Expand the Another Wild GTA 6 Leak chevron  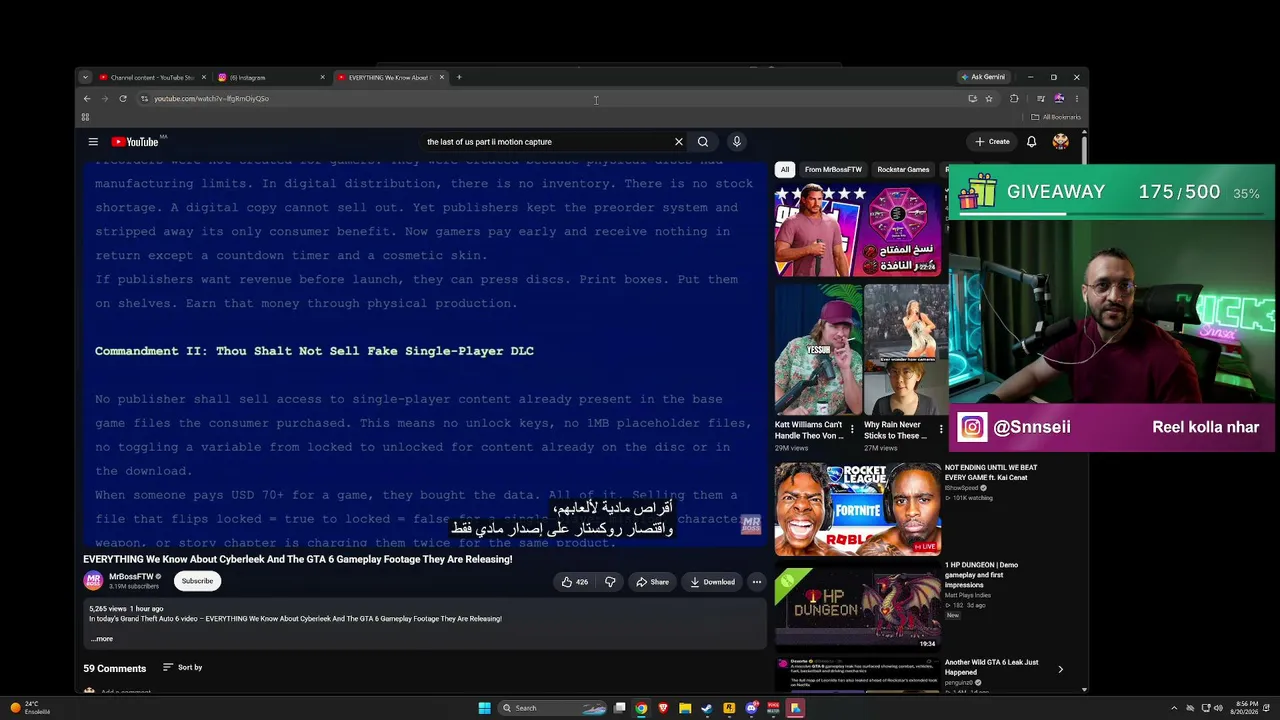1060,669
